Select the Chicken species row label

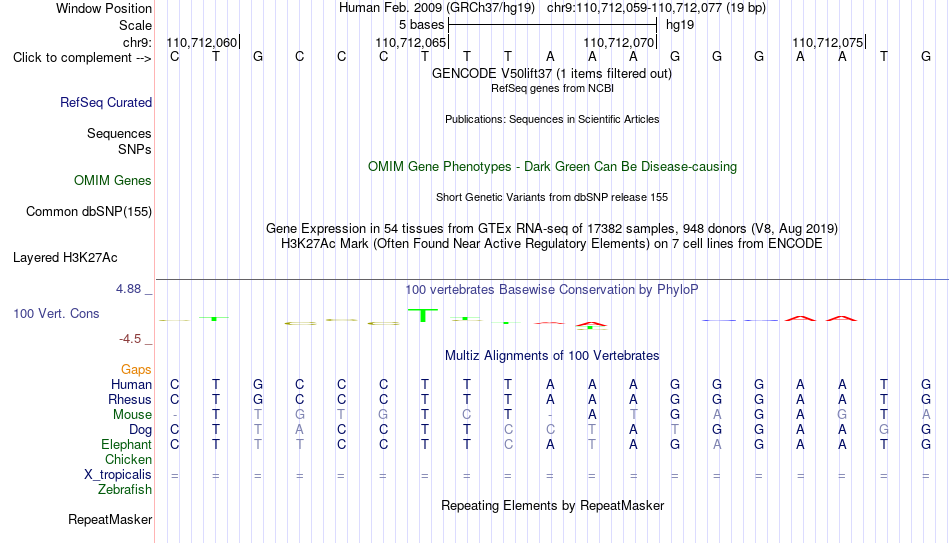tap(128, 459)
